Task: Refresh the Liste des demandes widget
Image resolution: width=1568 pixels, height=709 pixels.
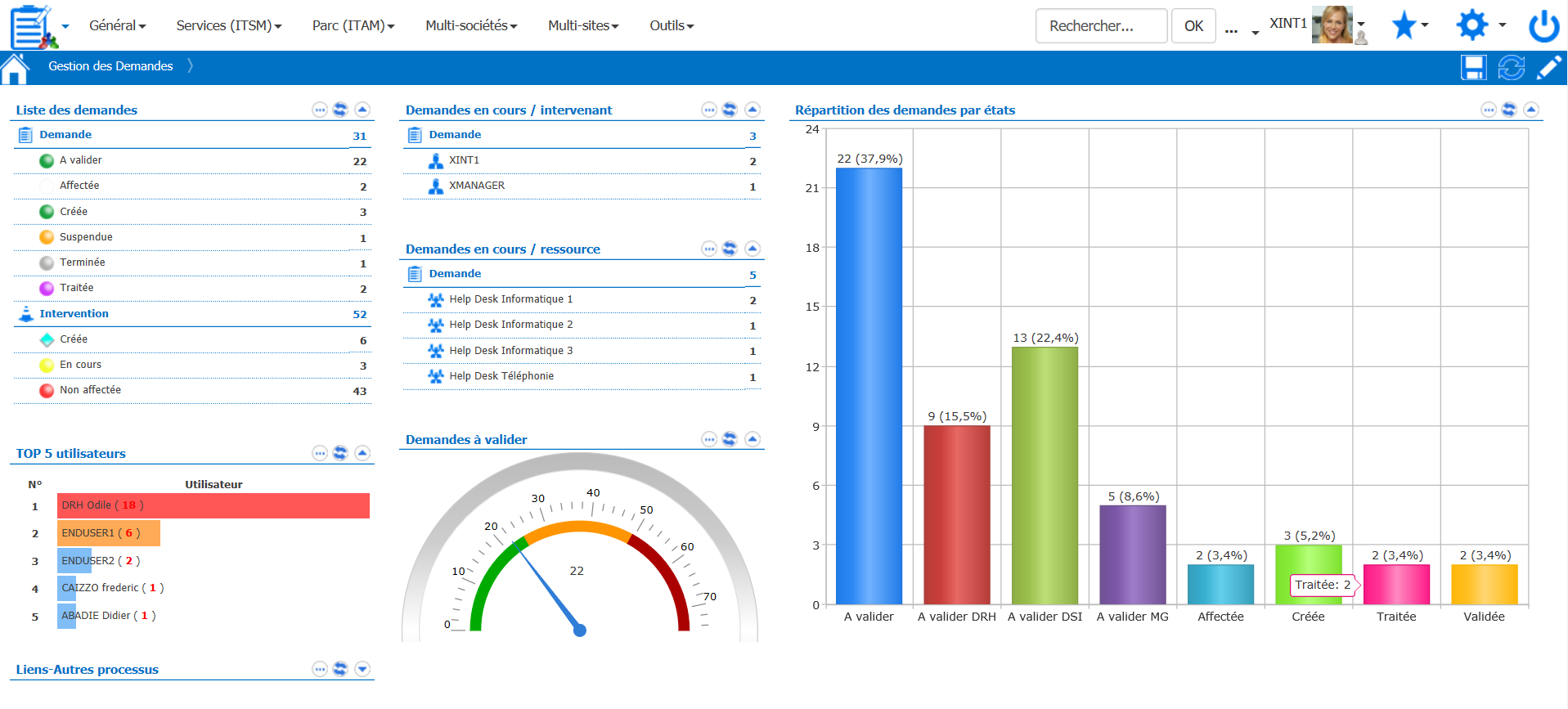Action: point(340,110)
